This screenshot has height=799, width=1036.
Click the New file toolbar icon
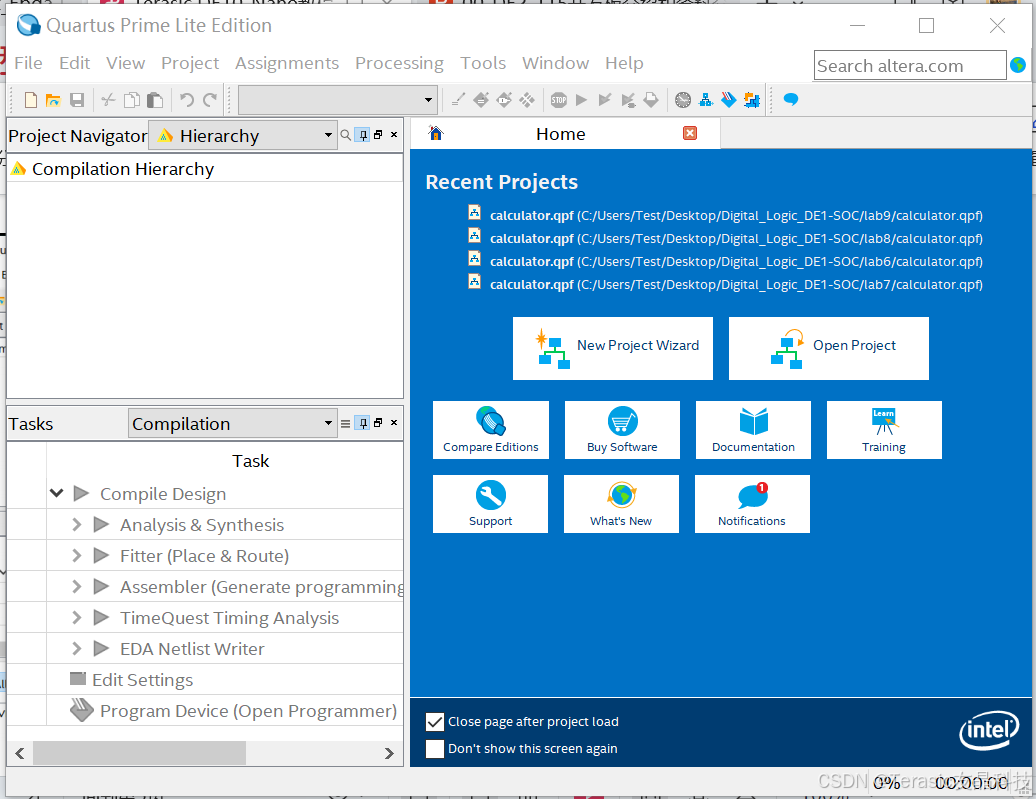[x=30, y=100]
